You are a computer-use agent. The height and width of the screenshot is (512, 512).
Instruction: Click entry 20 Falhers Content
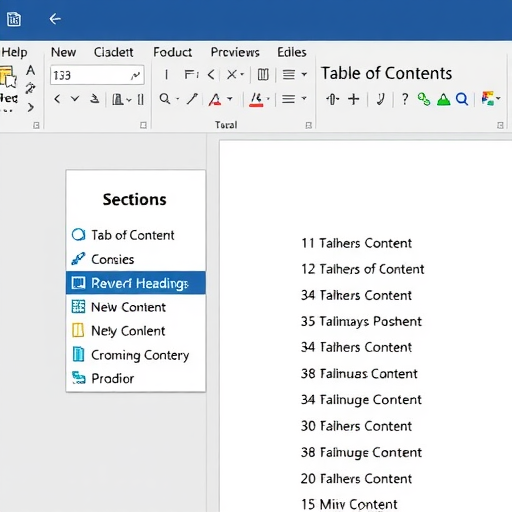pyautogui.click(x=356, y=479)
